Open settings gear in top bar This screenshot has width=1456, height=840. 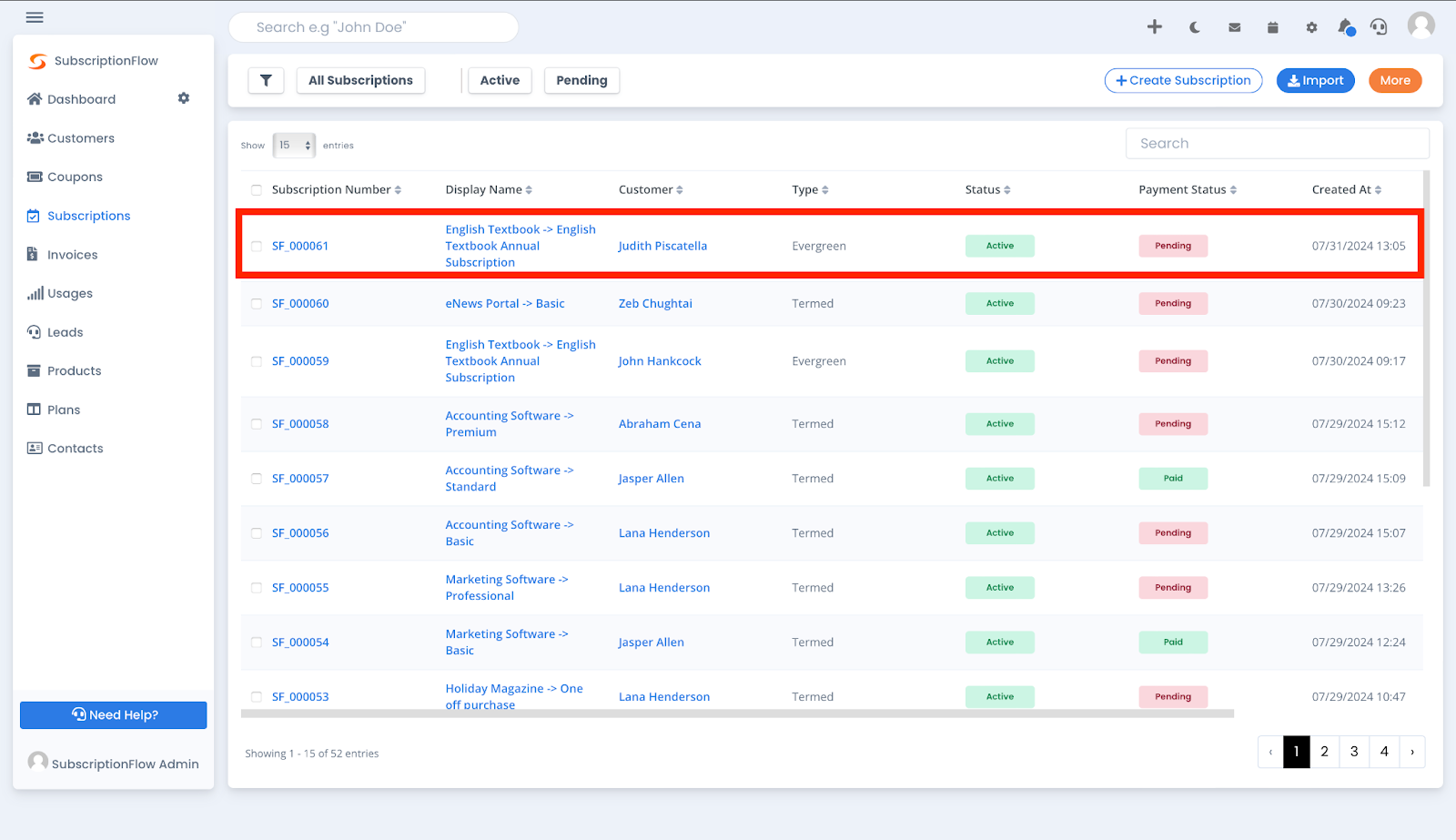[x=1311, y=27]
